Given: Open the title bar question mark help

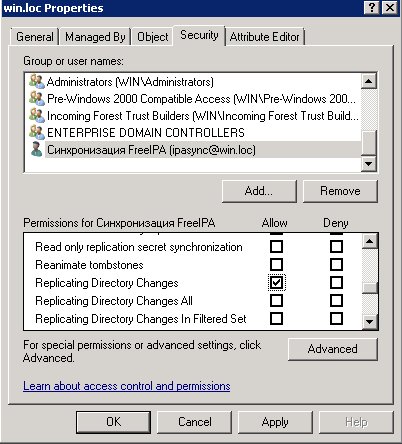Looking at the screenshot, I should pos(372,8).
